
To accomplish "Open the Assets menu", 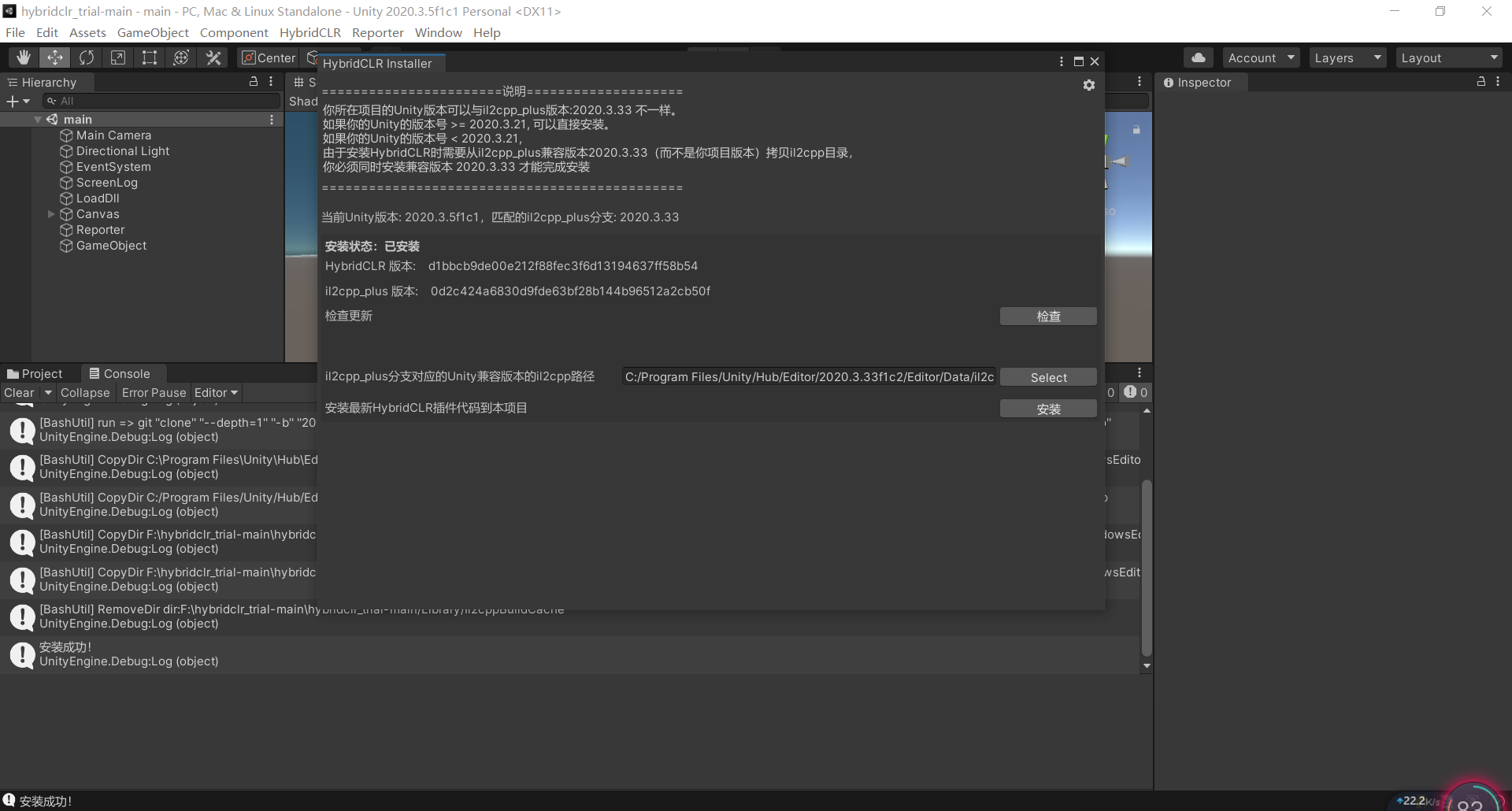I will tap(87, 32).
